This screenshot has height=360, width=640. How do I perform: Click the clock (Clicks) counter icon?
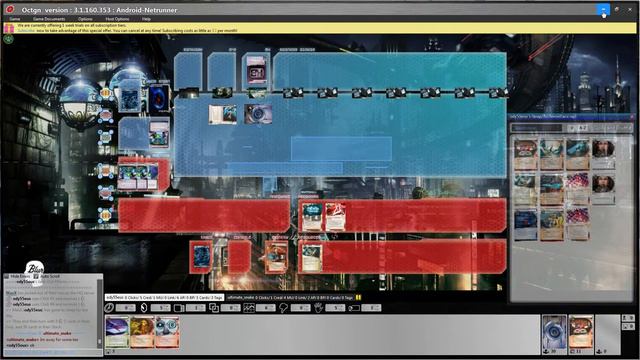pos(109,308)
